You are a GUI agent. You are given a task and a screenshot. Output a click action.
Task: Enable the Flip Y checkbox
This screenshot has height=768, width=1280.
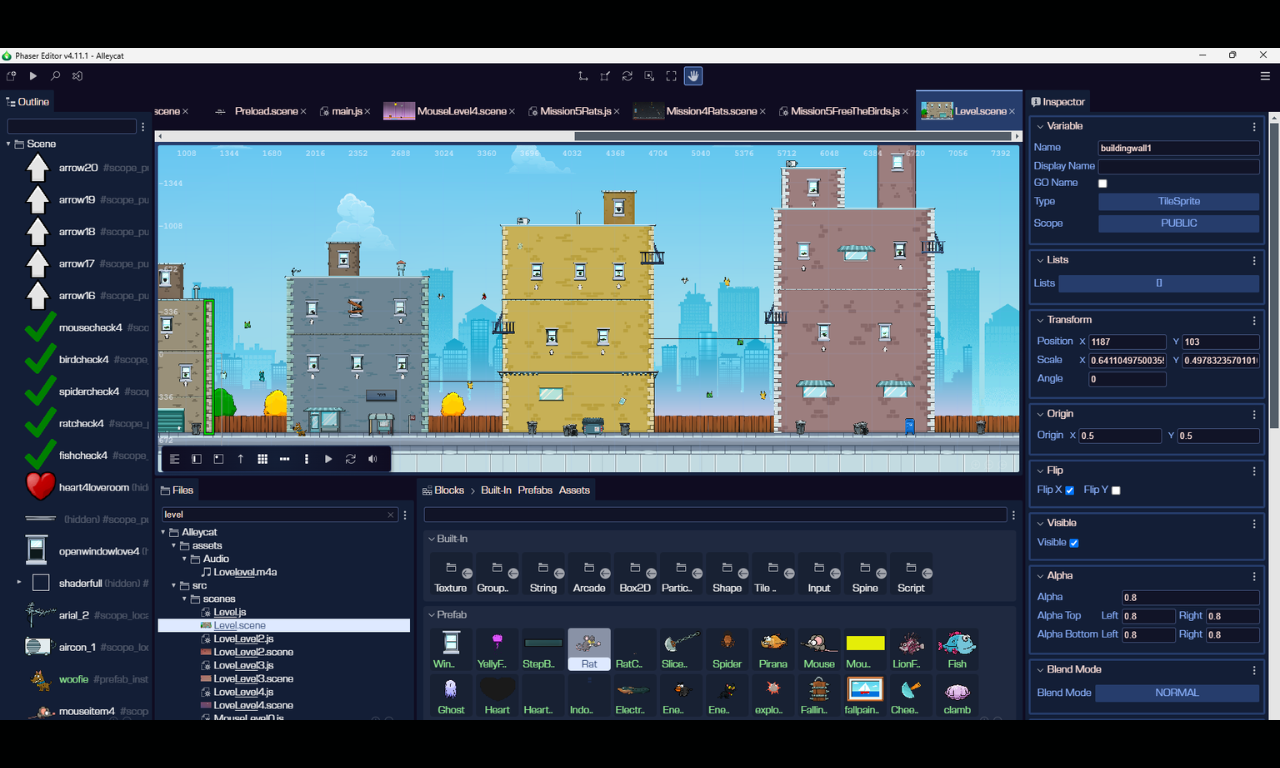[x=1116, y=490]
